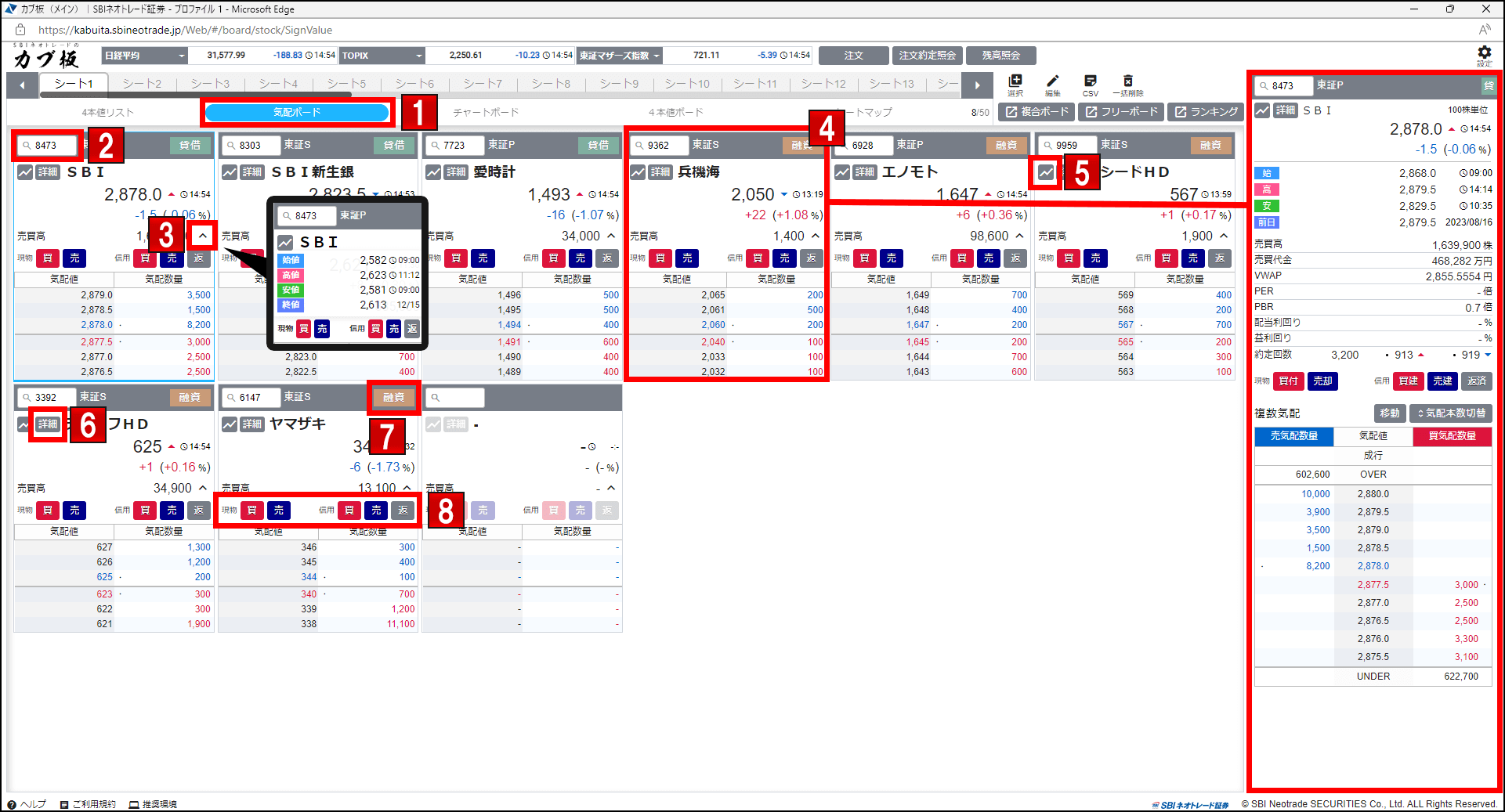This screenshot has height=812, width=1505.
Task: Switch to シート10 tab
Action: tap(687, 84)
